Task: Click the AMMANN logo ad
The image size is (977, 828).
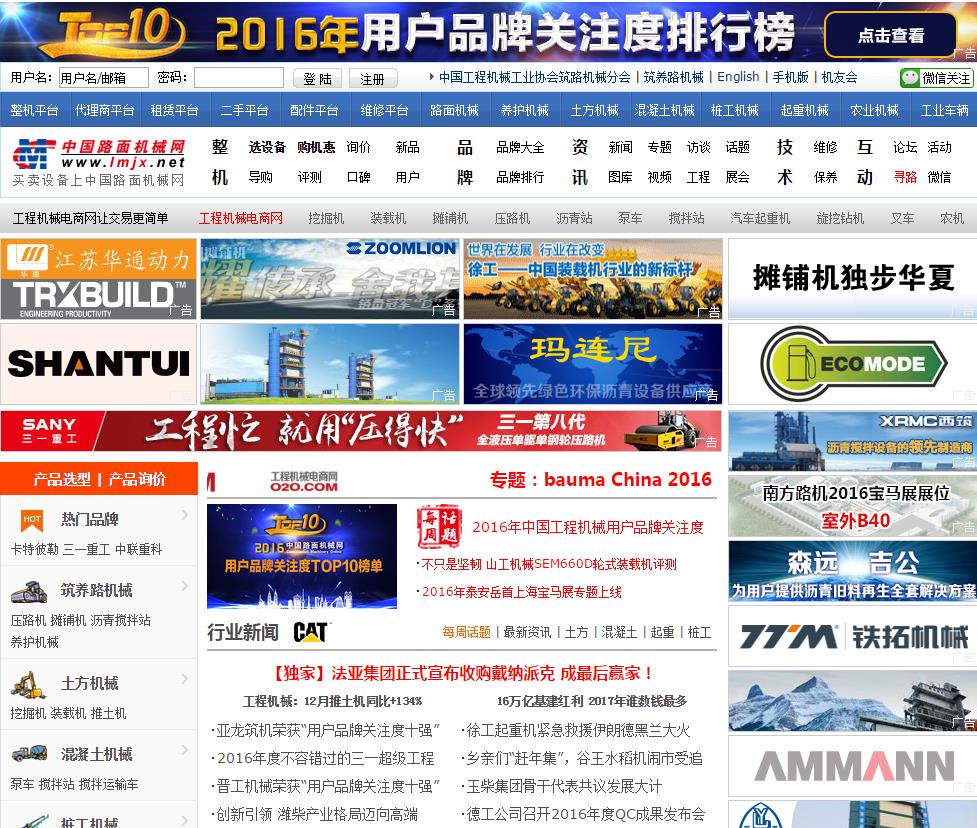Action: tap(852, 766)
